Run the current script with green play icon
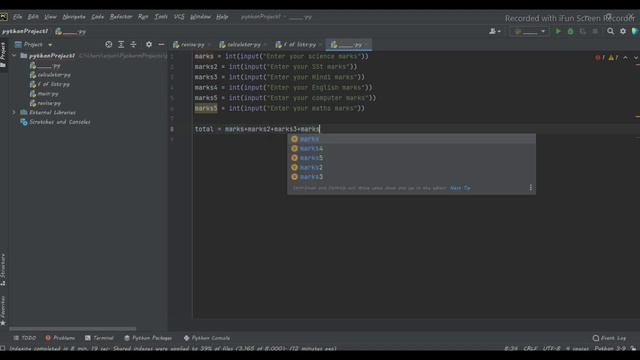This screenshot has height=360, width=640. 558,31
